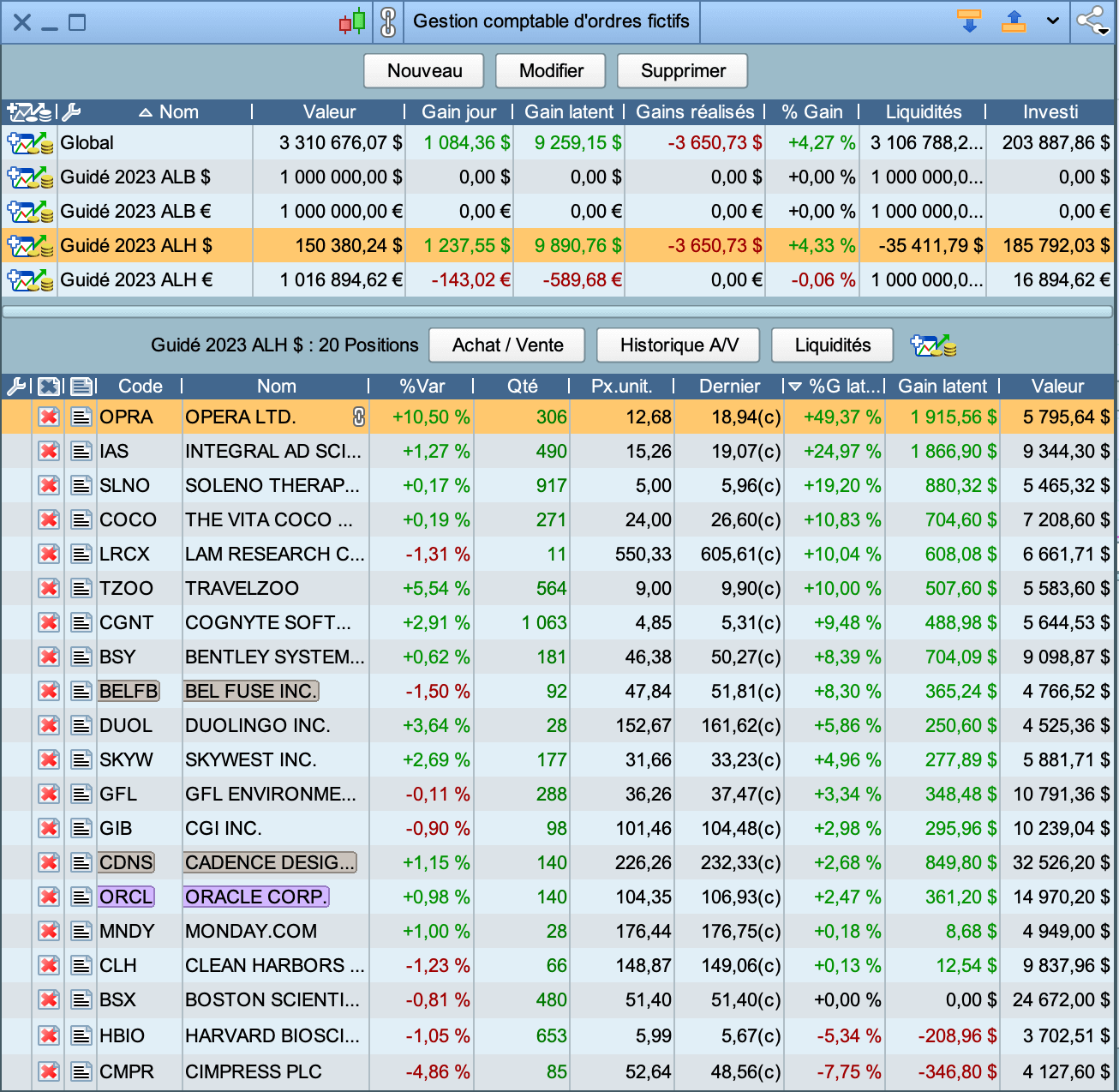Sort positions by Code column

[x=141, y=387]
